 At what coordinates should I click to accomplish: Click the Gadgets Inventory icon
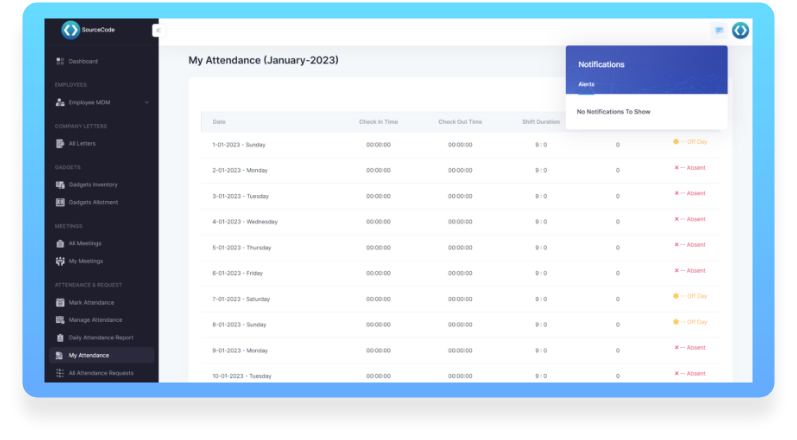60,185
